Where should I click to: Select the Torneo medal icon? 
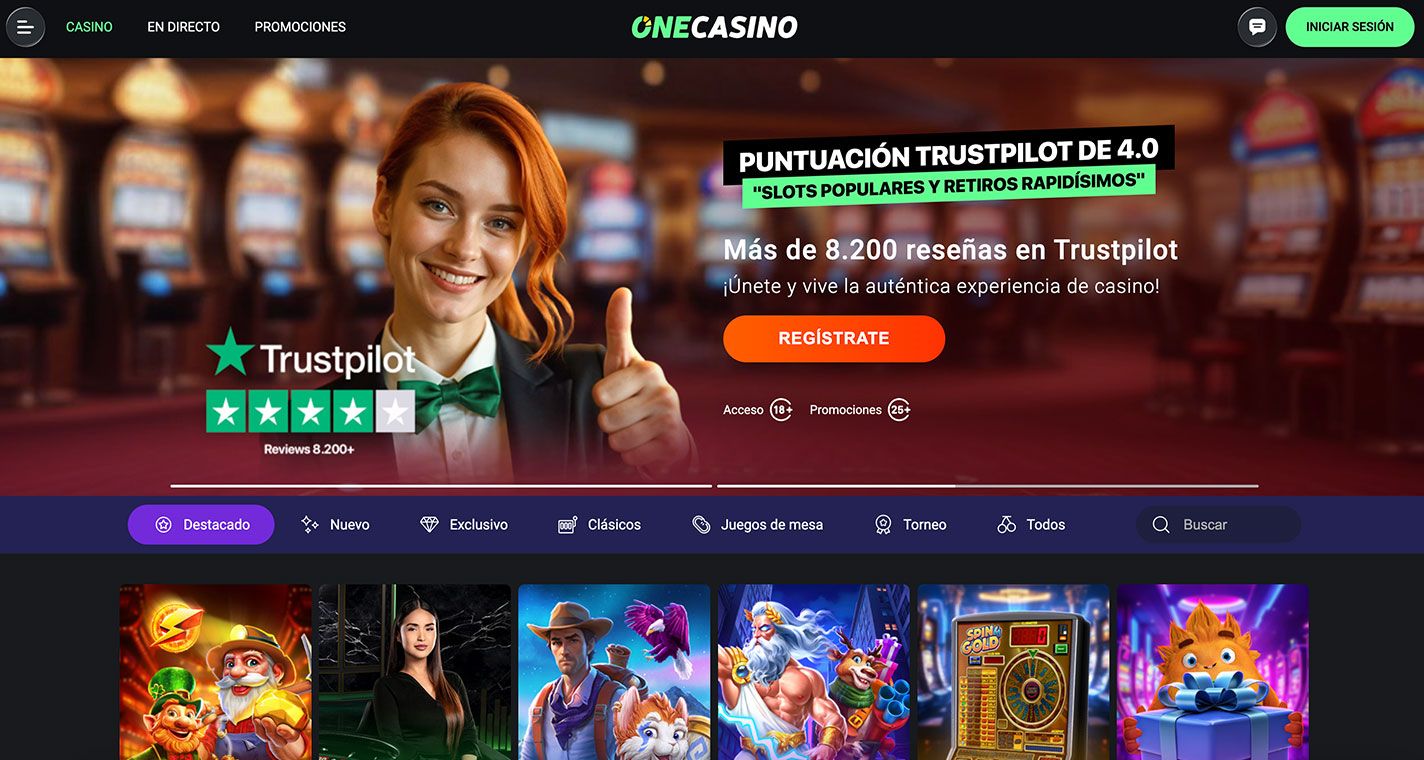(x=883, y=525)
